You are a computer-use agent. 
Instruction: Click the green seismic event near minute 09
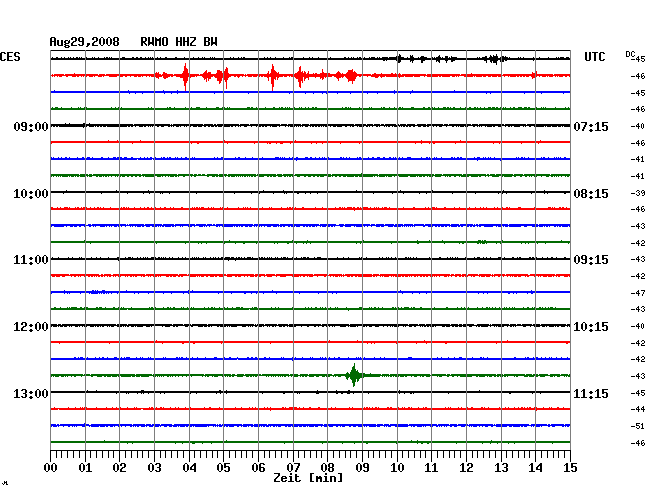click(354, 375)
